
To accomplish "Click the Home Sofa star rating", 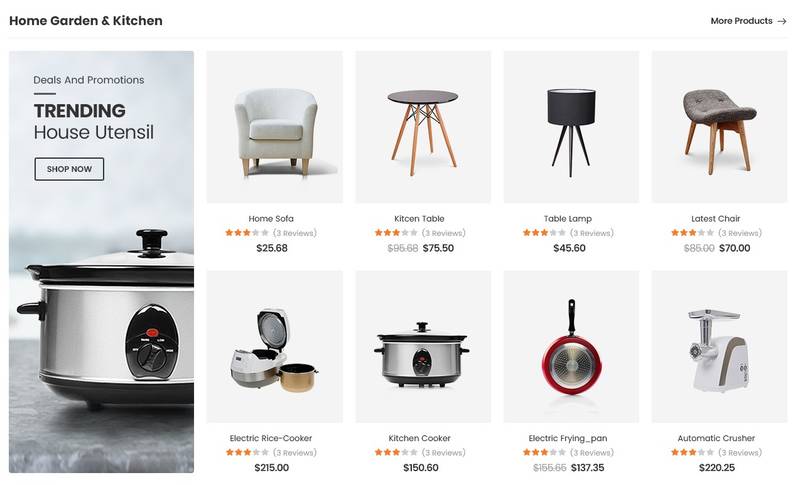I will pos(247,233).
